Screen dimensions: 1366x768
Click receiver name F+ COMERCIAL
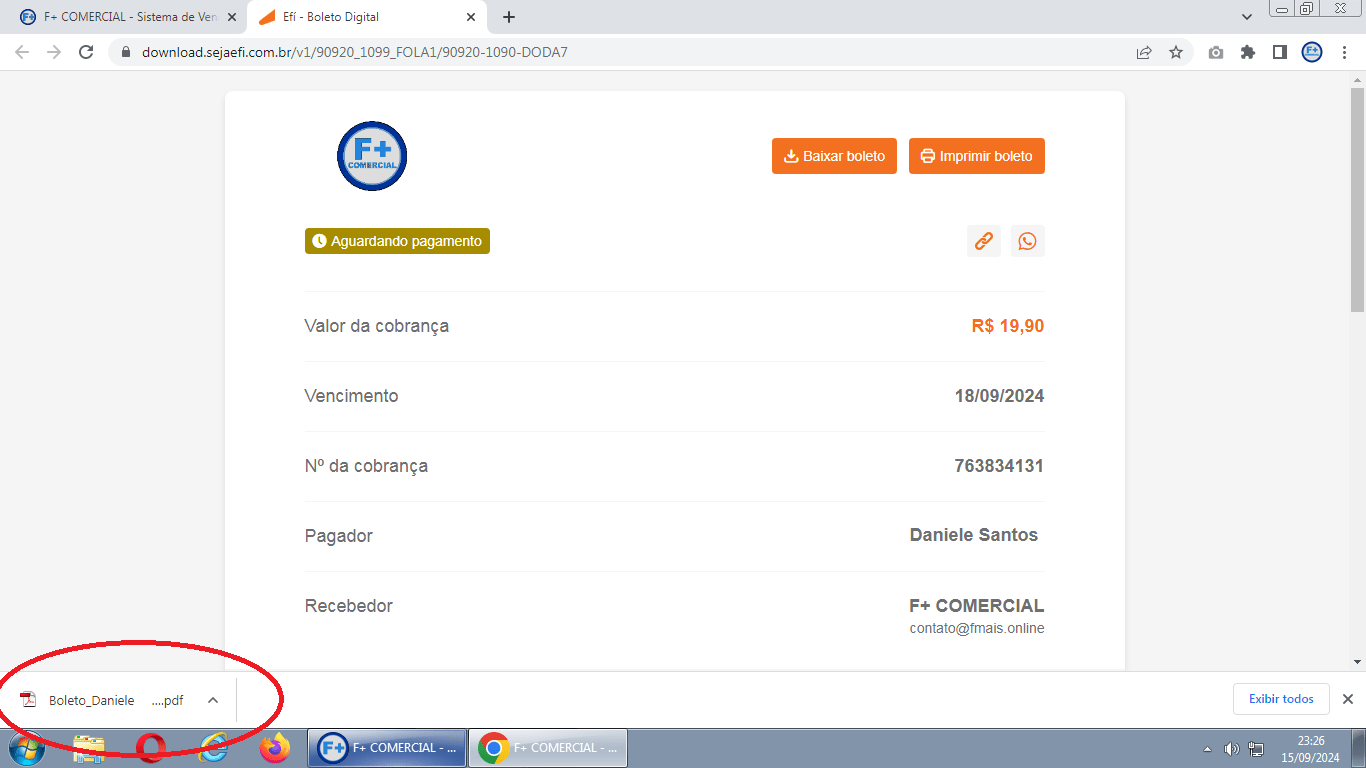coord(977,606)
